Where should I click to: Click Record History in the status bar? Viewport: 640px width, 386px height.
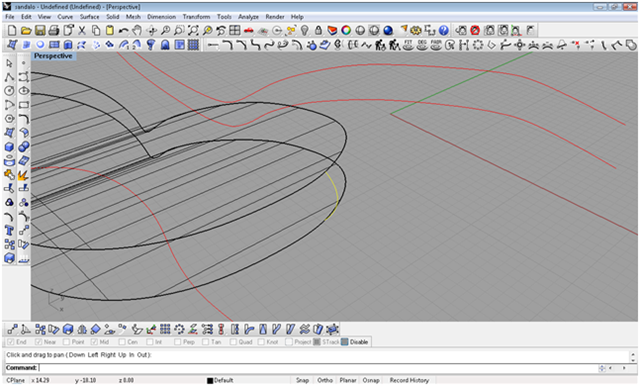point(409,380)
